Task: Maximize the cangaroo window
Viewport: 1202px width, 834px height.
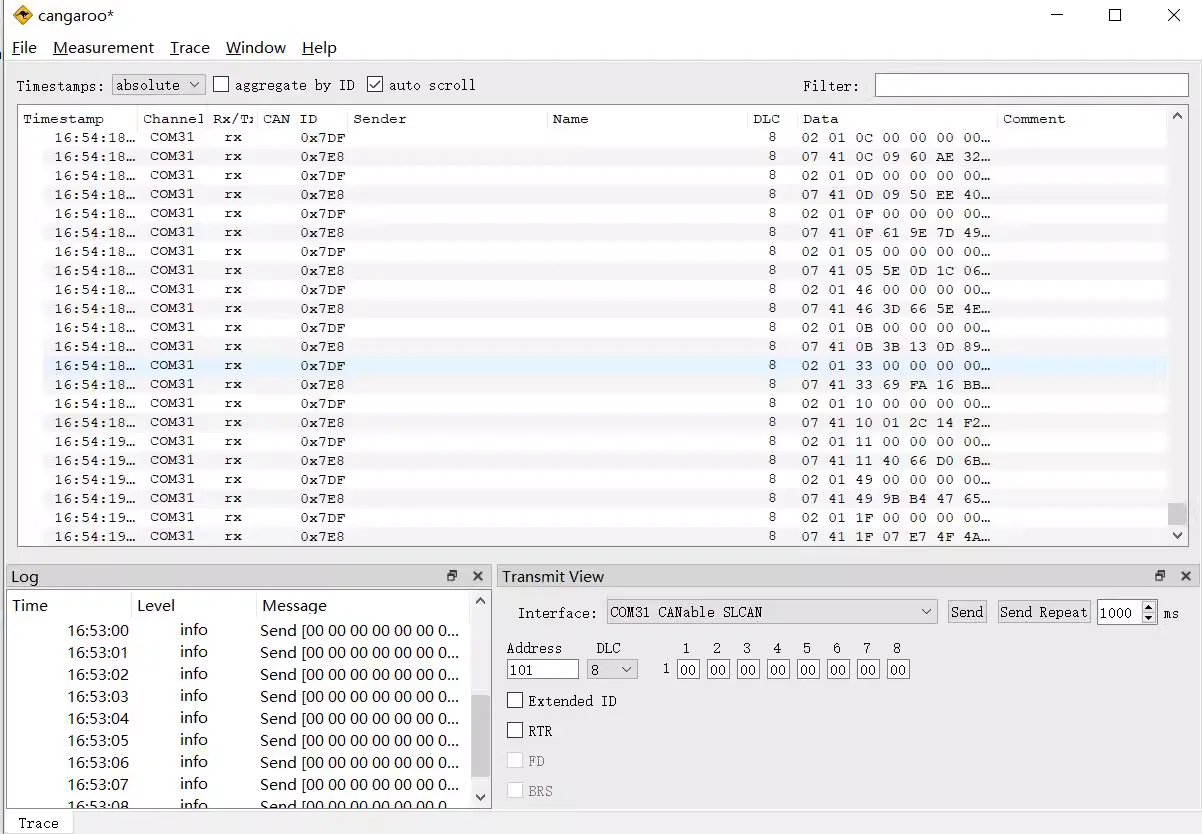Action: (1115, 15)
